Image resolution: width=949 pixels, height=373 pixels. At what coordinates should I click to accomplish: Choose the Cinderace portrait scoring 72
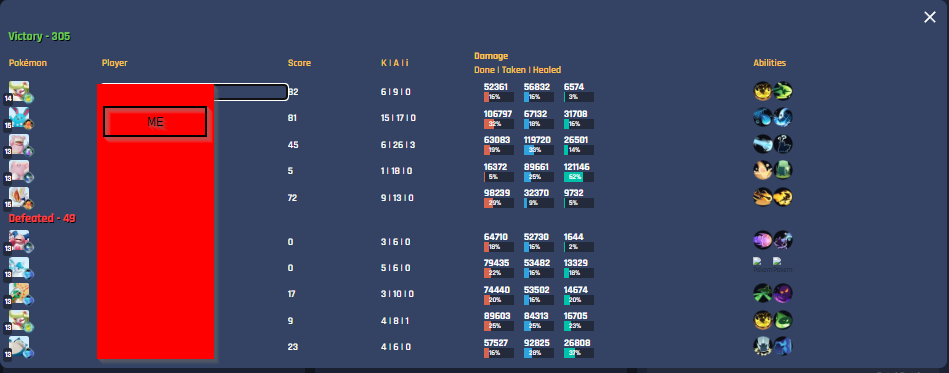coord(19,197)
